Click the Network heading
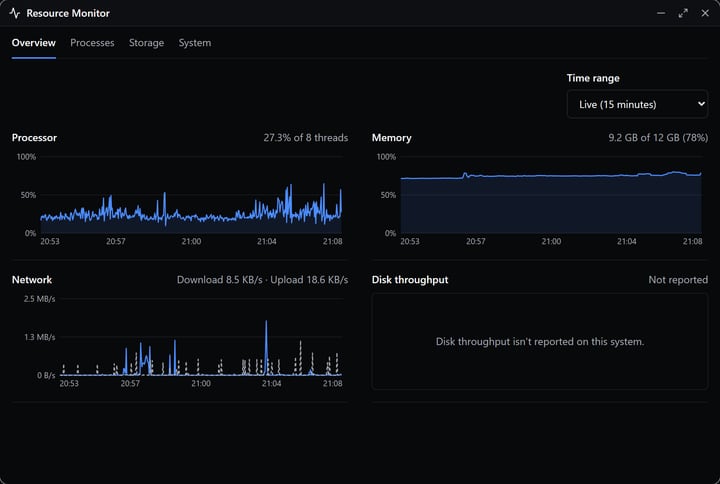Image resolution: width=720 pixels, height=484 pixels. pyautogui.click(x=32, y=280)
